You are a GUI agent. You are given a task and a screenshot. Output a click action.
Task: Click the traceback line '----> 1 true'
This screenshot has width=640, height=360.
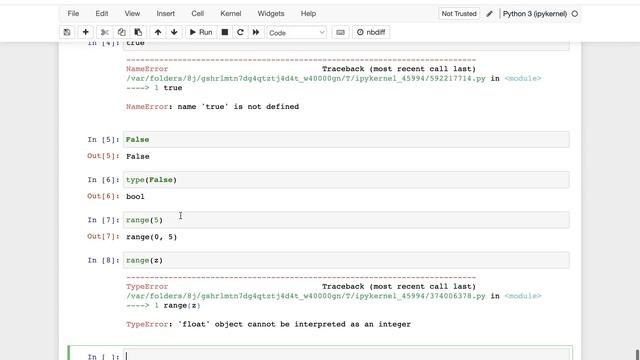click(154, 88)
